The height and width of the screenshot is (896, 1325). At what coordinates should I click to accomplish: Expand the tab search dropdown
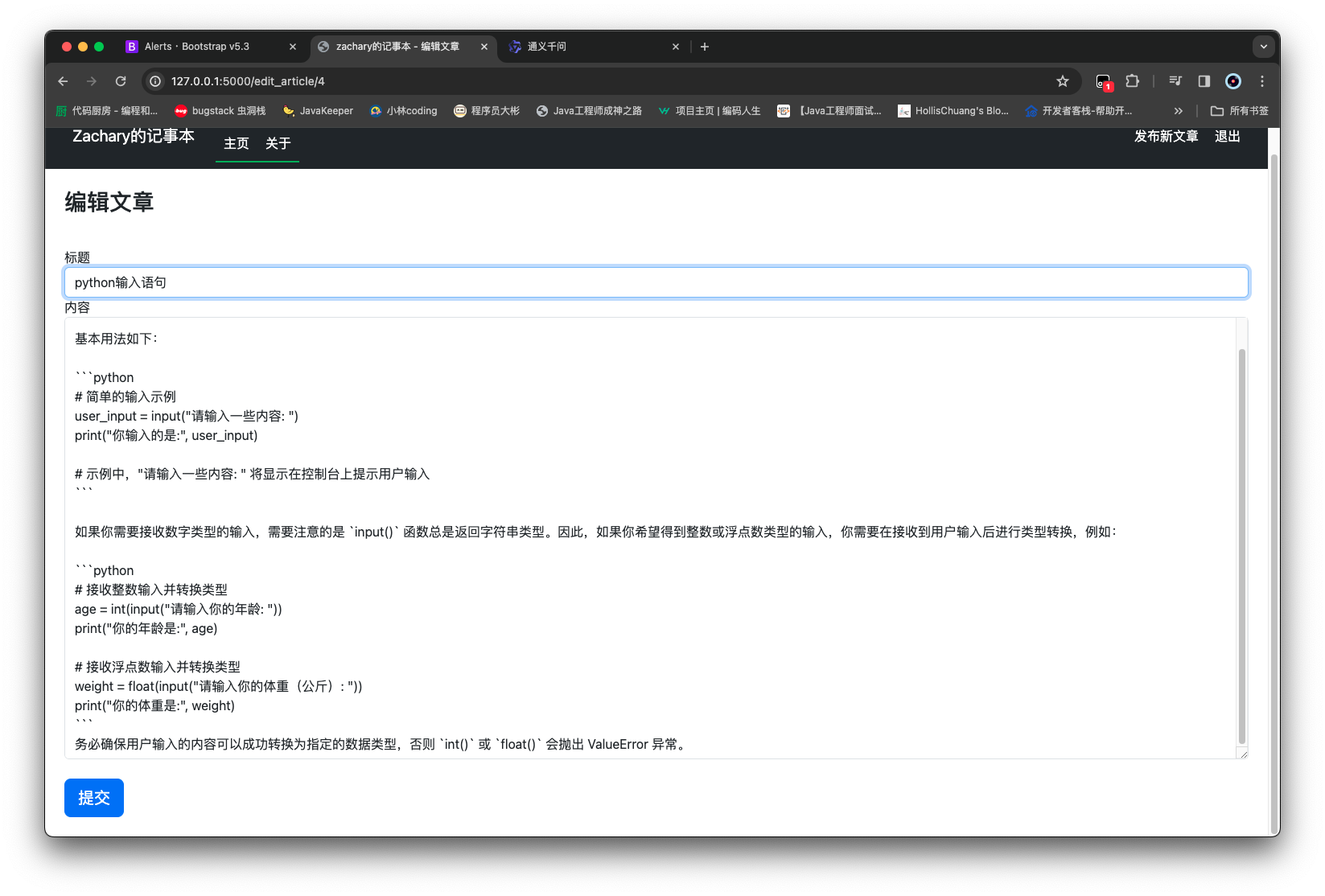point(1264,47)
